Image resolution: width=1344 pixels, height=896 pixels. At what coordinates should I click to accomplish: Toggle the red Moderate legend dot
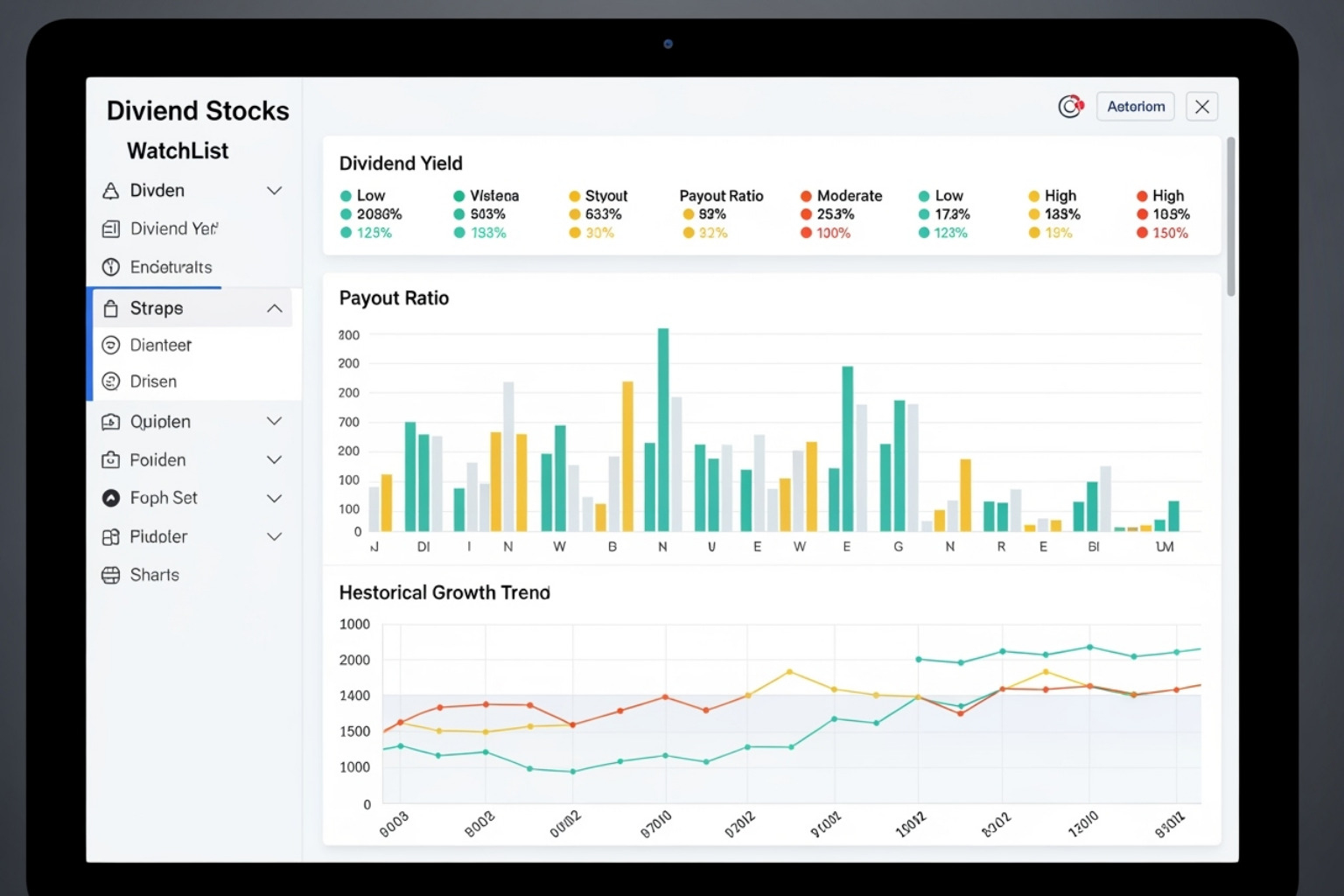point(806,197)
